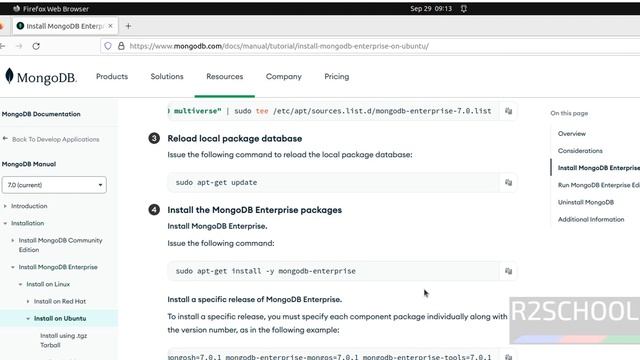Open the Pricing page
The image size is (640, 360).
click(337, 76)
